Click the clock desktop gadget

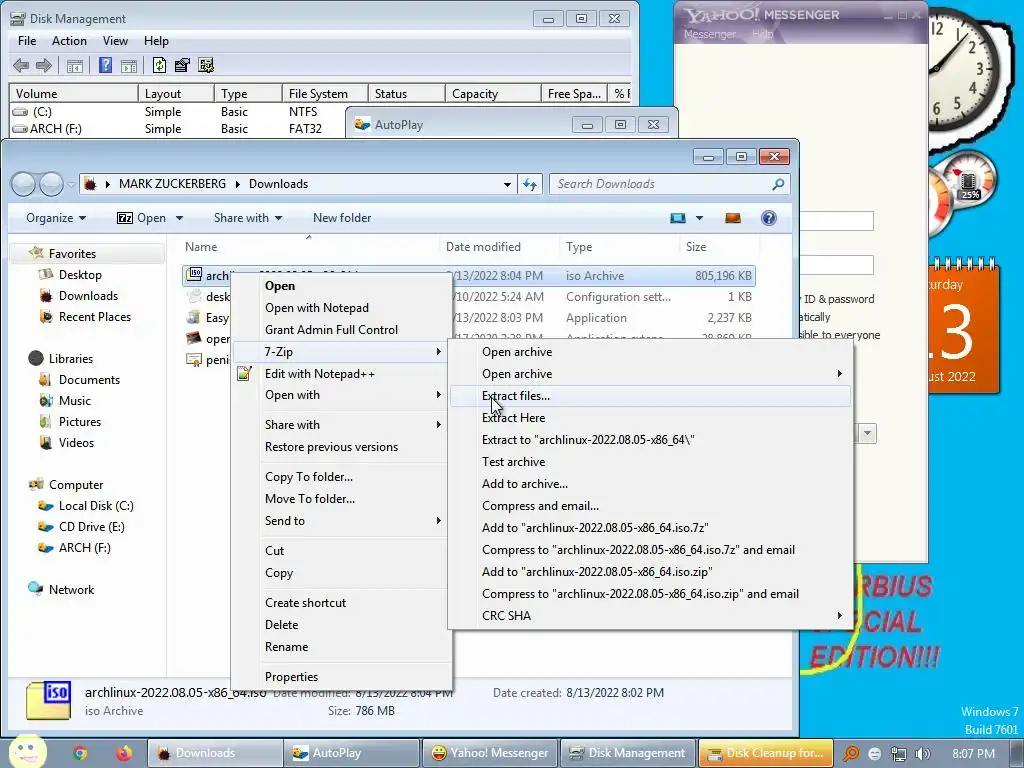pos(970,72)
